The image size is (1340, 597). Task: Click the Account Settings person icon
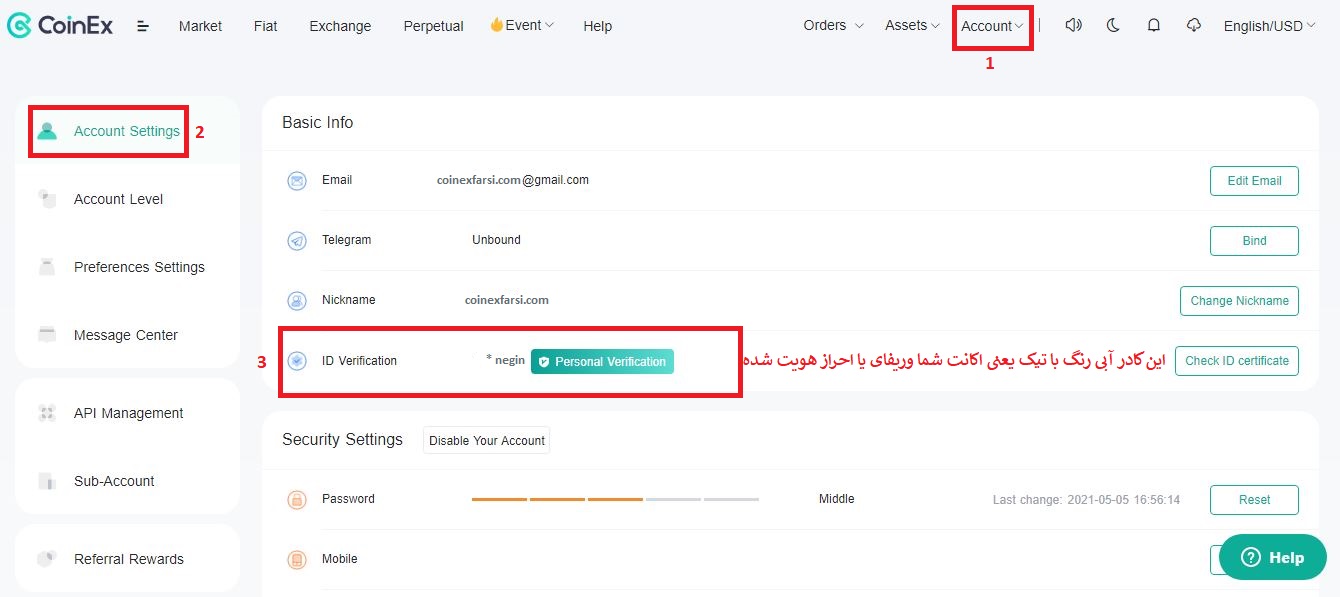(x=47, y=131)
